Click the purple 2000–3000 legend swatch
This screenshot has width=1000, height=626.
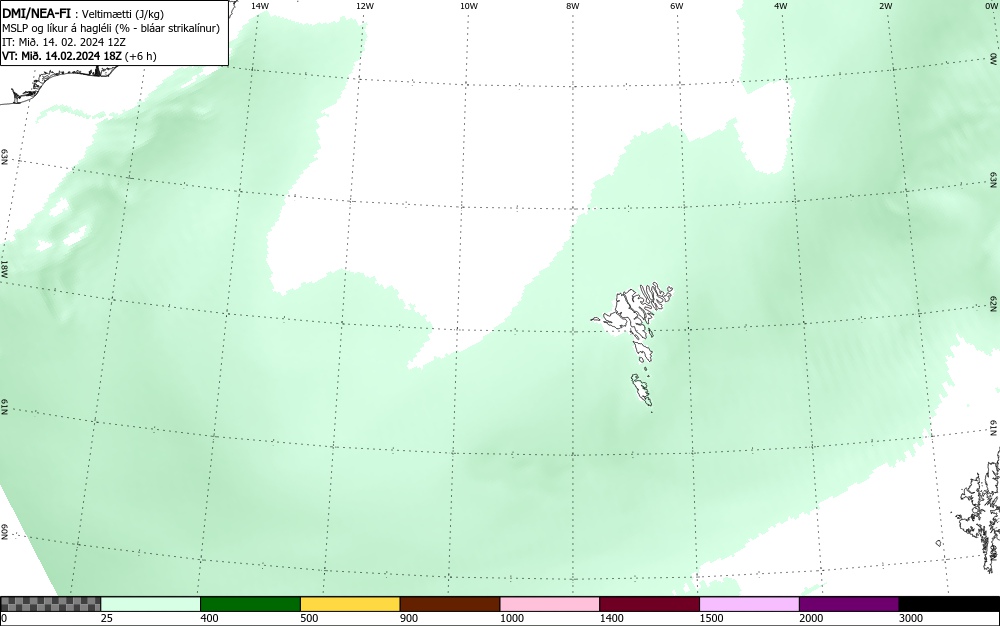(x=849, y=604)
